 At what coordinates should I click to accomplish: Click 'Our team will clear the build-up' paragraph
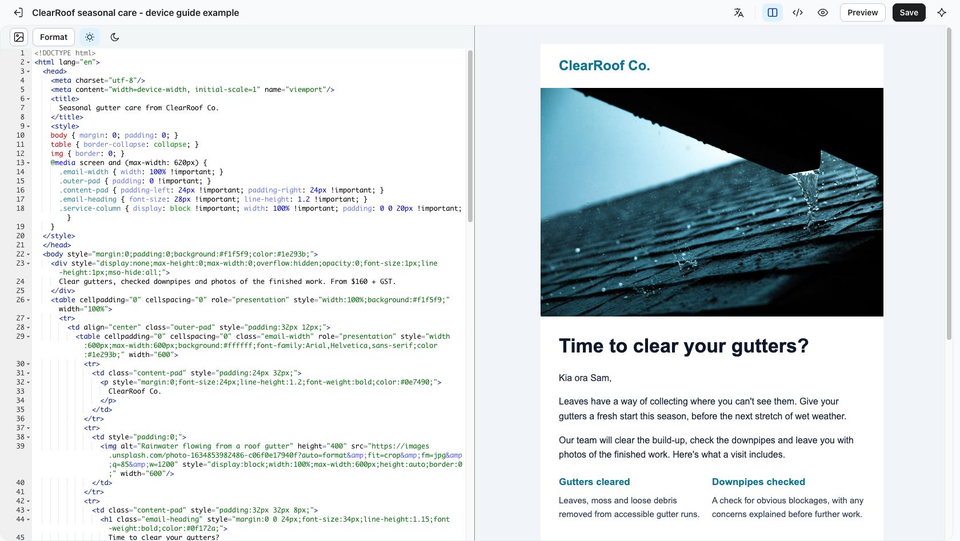[706, 447]
